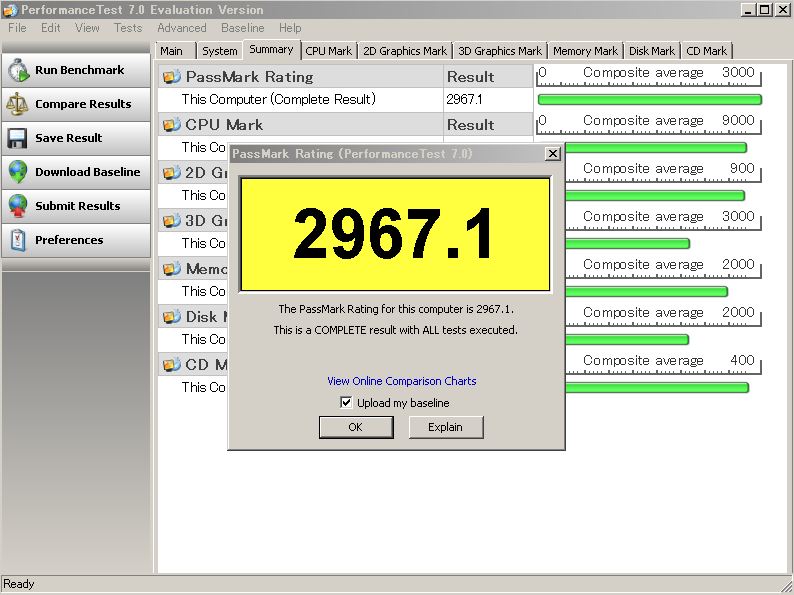Click the Disk Mark row icon
Viewport: 794px width, 595px height.
(172, 317)
